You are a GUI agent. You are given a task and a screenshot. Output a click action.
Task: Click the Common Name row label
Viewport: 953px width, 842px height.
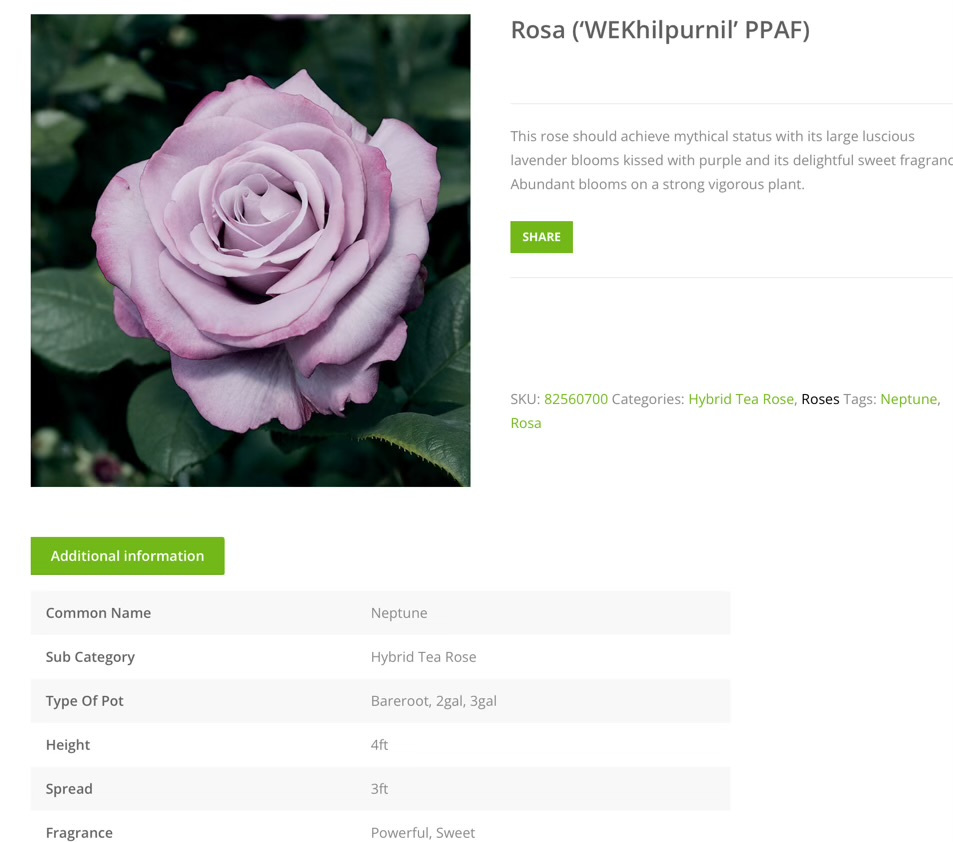tap(98, 613)
